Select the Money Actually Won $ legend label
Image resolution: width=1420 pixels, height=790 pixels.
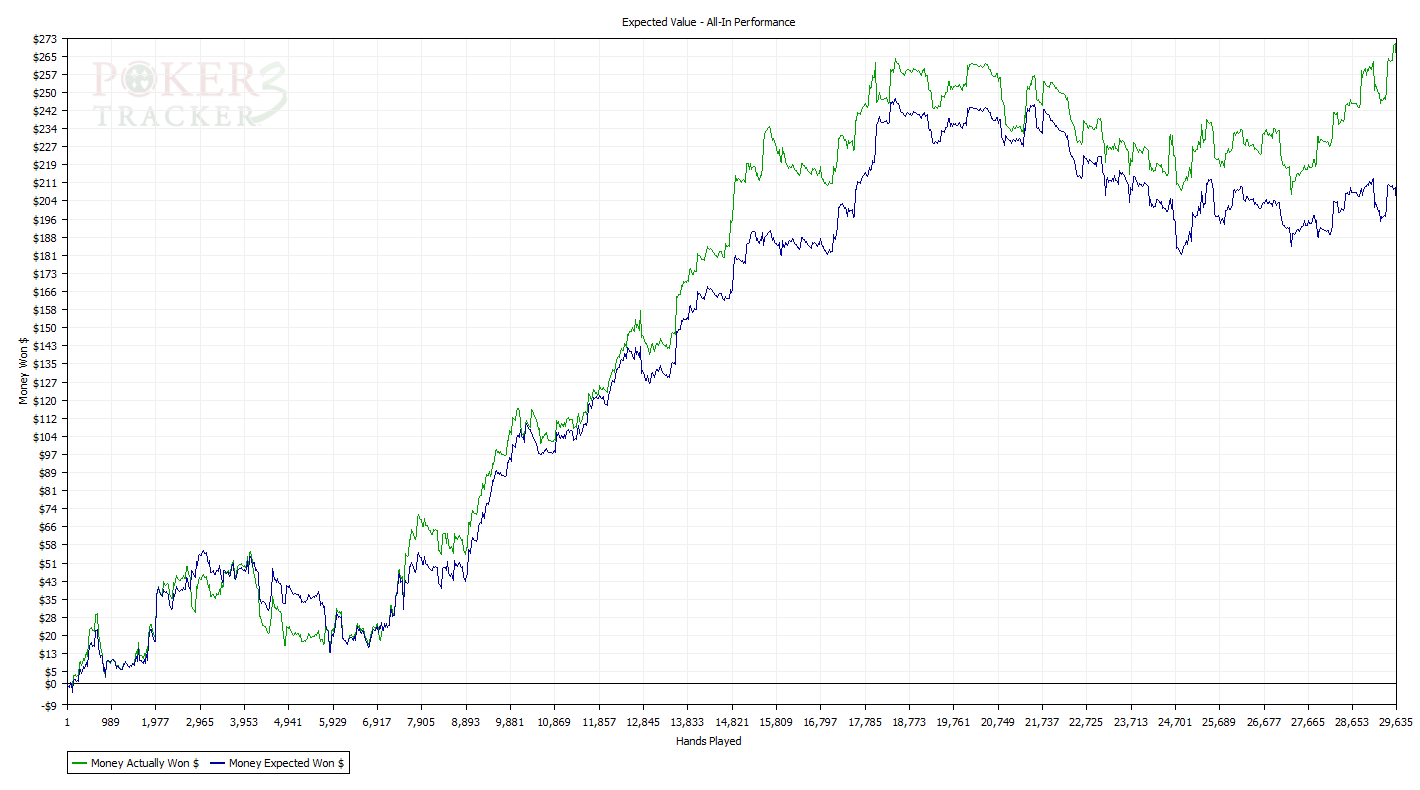[x=144, y=763]
